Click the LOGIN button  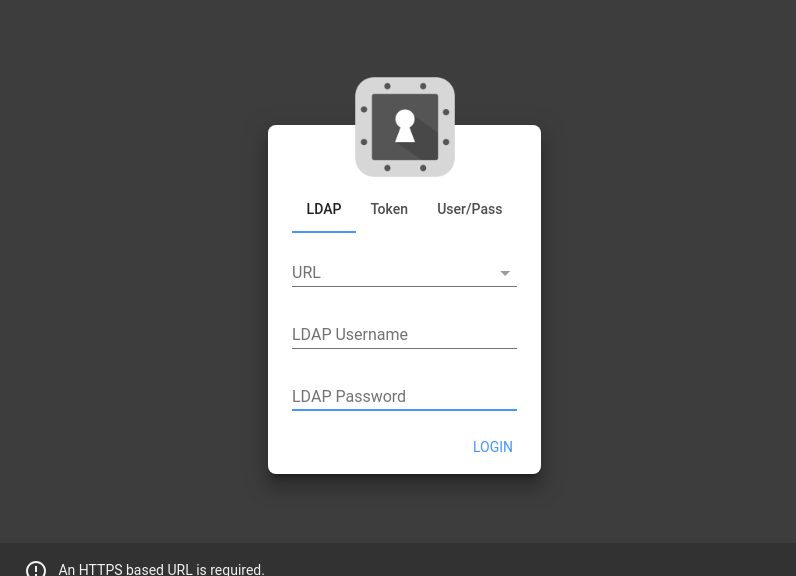tap(492, 447)
